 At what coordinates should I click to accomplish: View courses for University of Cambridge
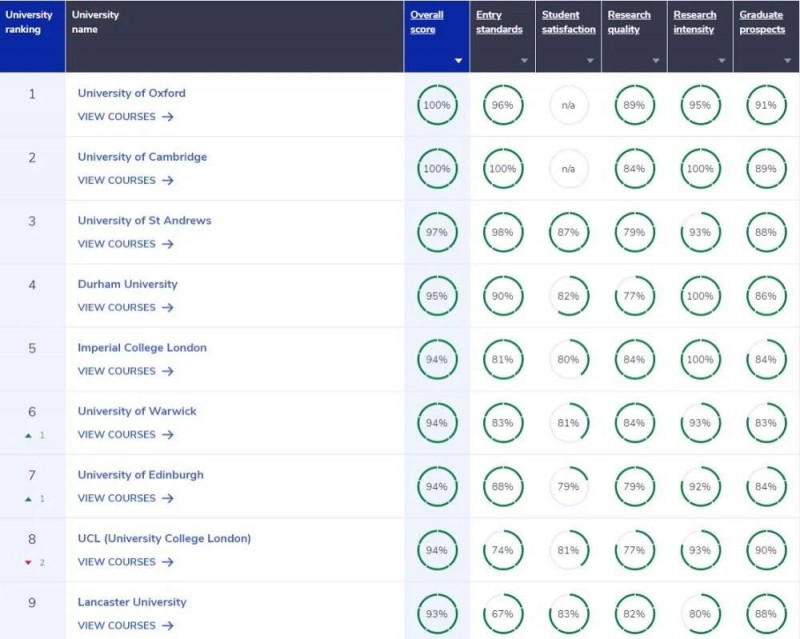coord(126,181)
